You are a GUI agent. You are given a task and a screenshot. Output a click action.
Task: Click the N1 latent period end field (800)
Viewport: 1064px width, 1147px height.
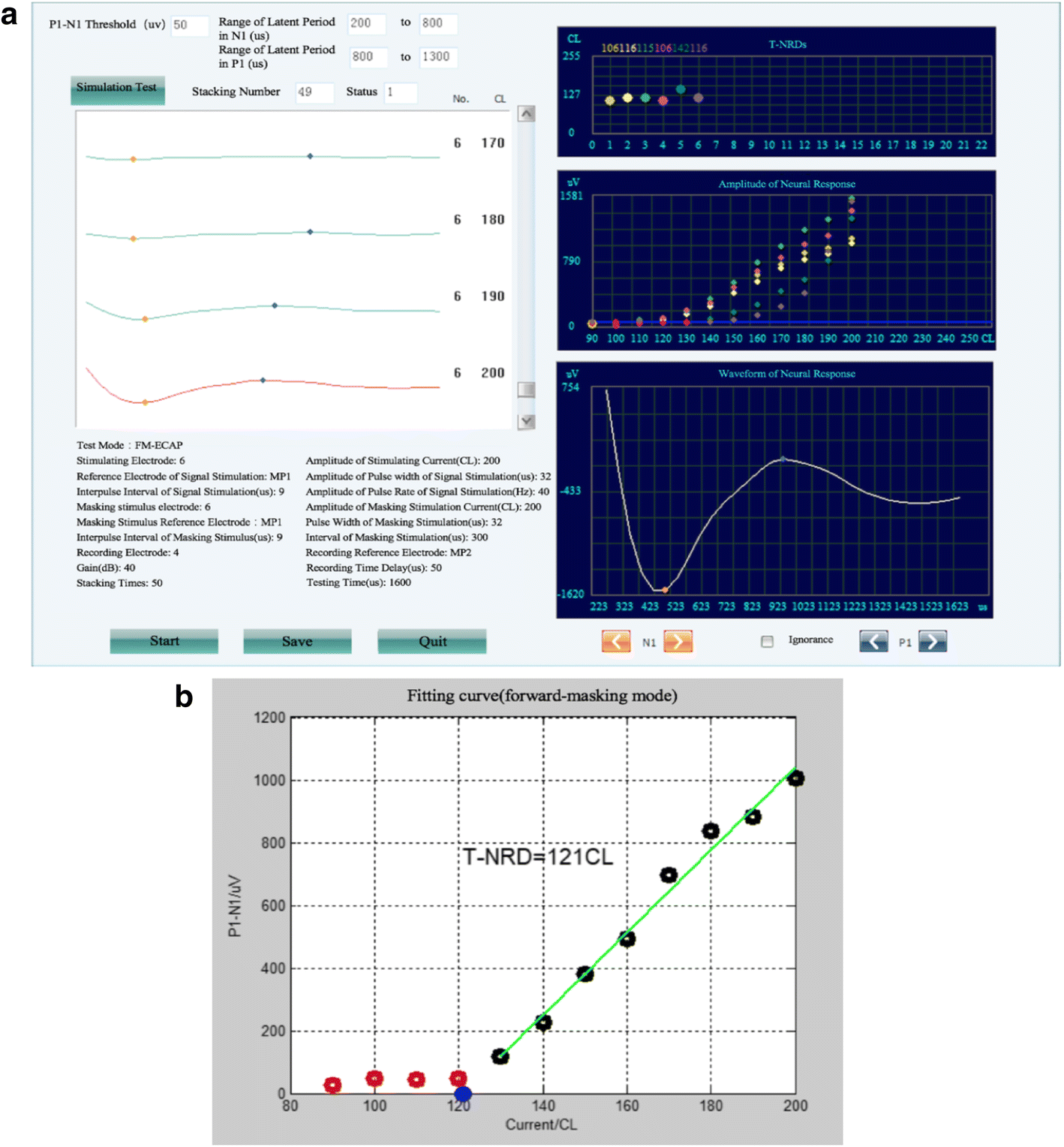(x=438, y=23)
